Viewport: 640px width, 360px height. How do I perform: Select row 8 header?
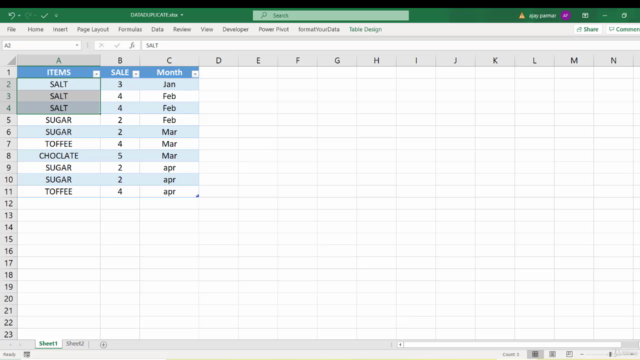click(9, 156)
